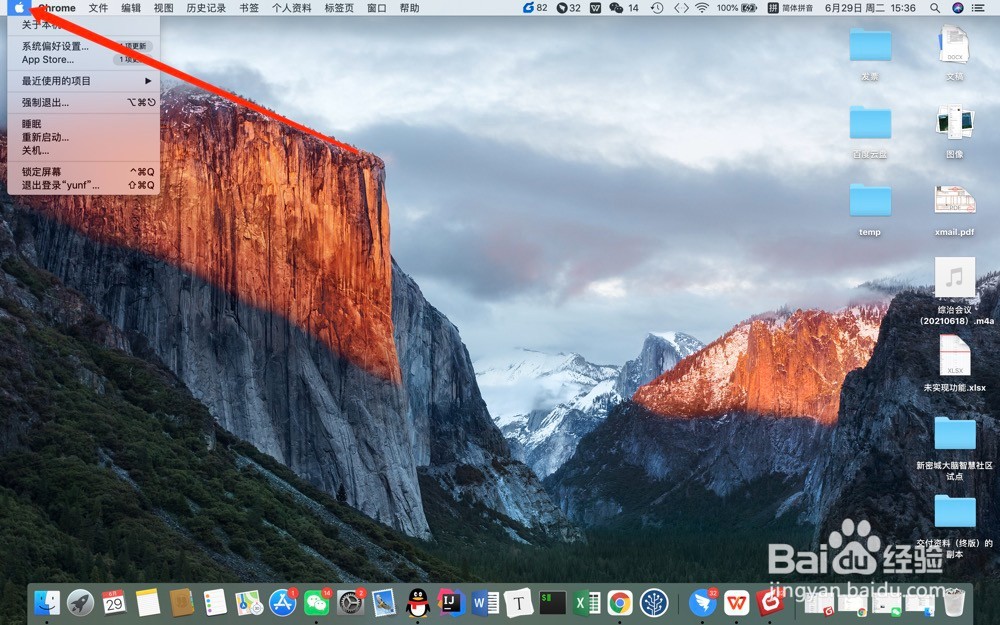Expand 最近使用的项目 submenu

pyautogui.click(x=84, y=80)
